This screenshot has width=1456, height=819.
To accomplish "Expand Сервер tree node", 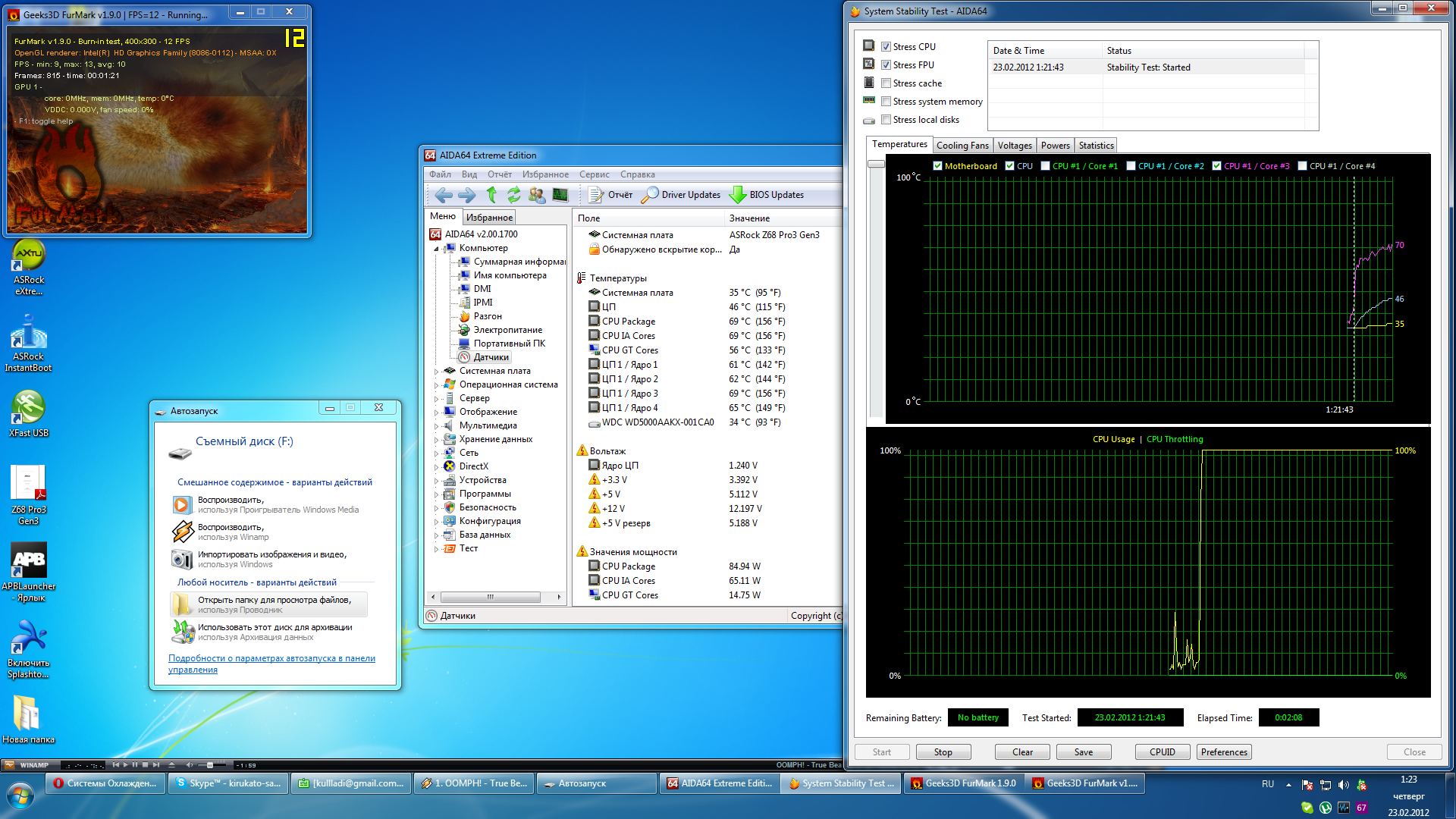I will pyautogui.click(x=437, y=399).
